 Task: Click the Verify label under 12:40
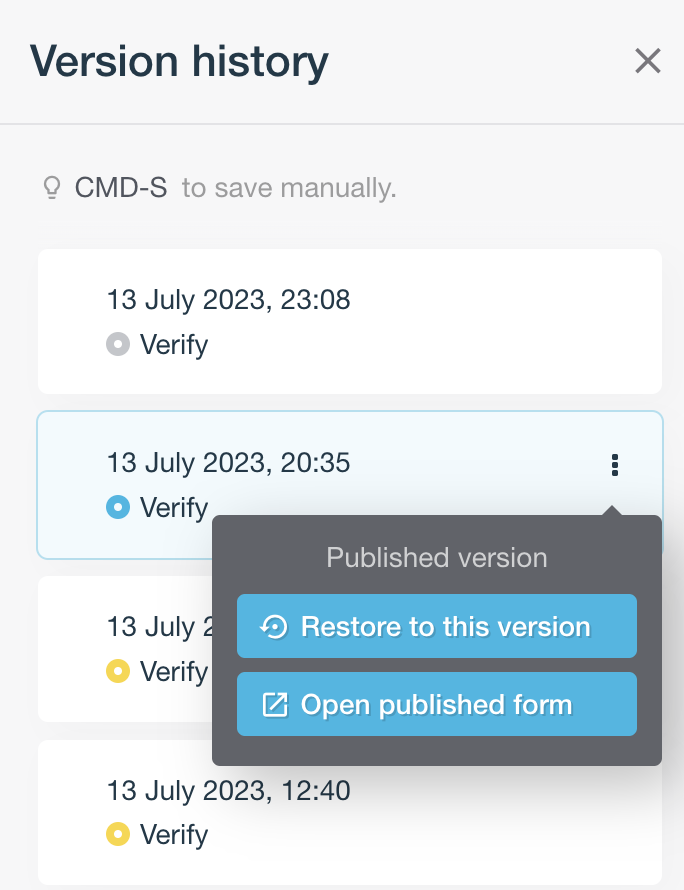[x=174, y=833]
